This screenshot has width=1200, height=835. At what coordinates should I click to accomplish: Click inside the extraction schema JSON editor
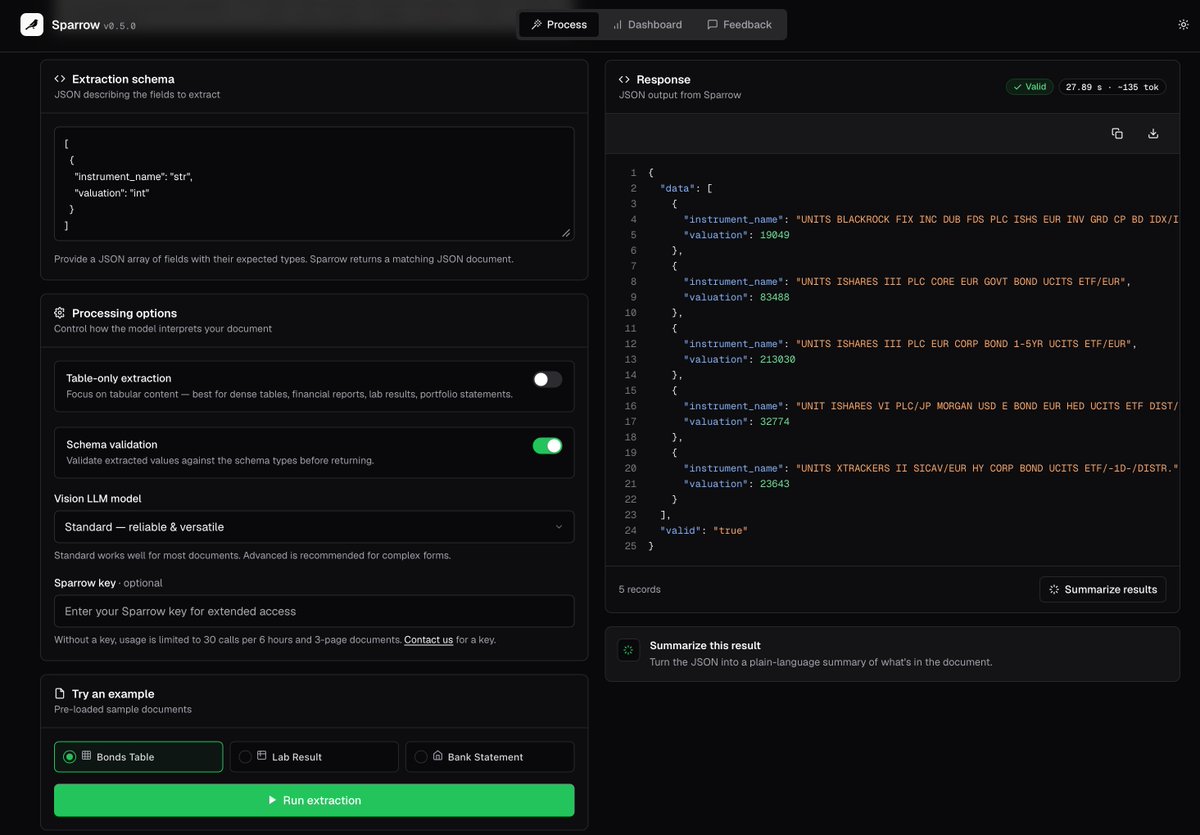pos(314,183)
